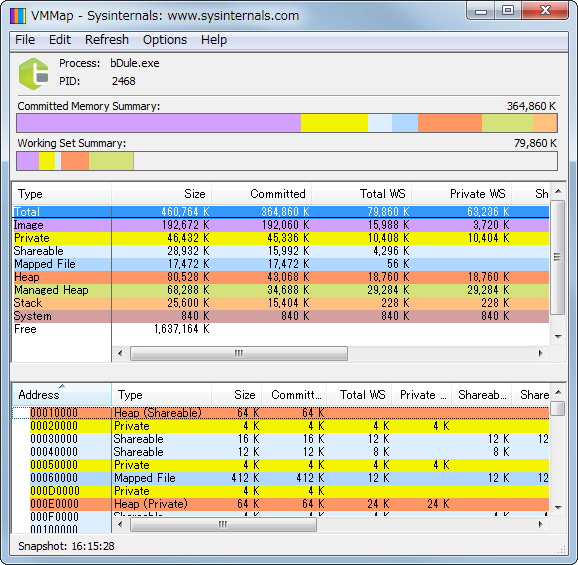Maximize the VMMap window
The height and width of the screenshot is (565, 578).
point(508,11)
